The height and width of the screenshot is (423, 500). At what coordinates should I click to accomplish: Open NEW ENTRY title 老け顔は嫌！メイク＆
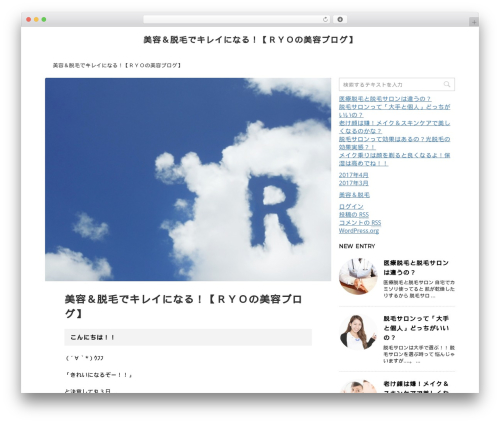416,387
